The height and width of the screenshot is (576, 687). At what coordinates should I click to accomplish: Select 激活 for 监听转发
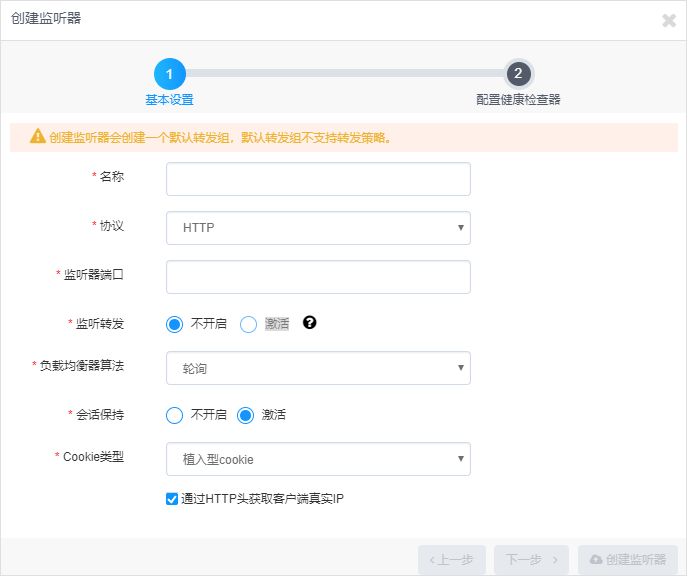coord(249,324)
